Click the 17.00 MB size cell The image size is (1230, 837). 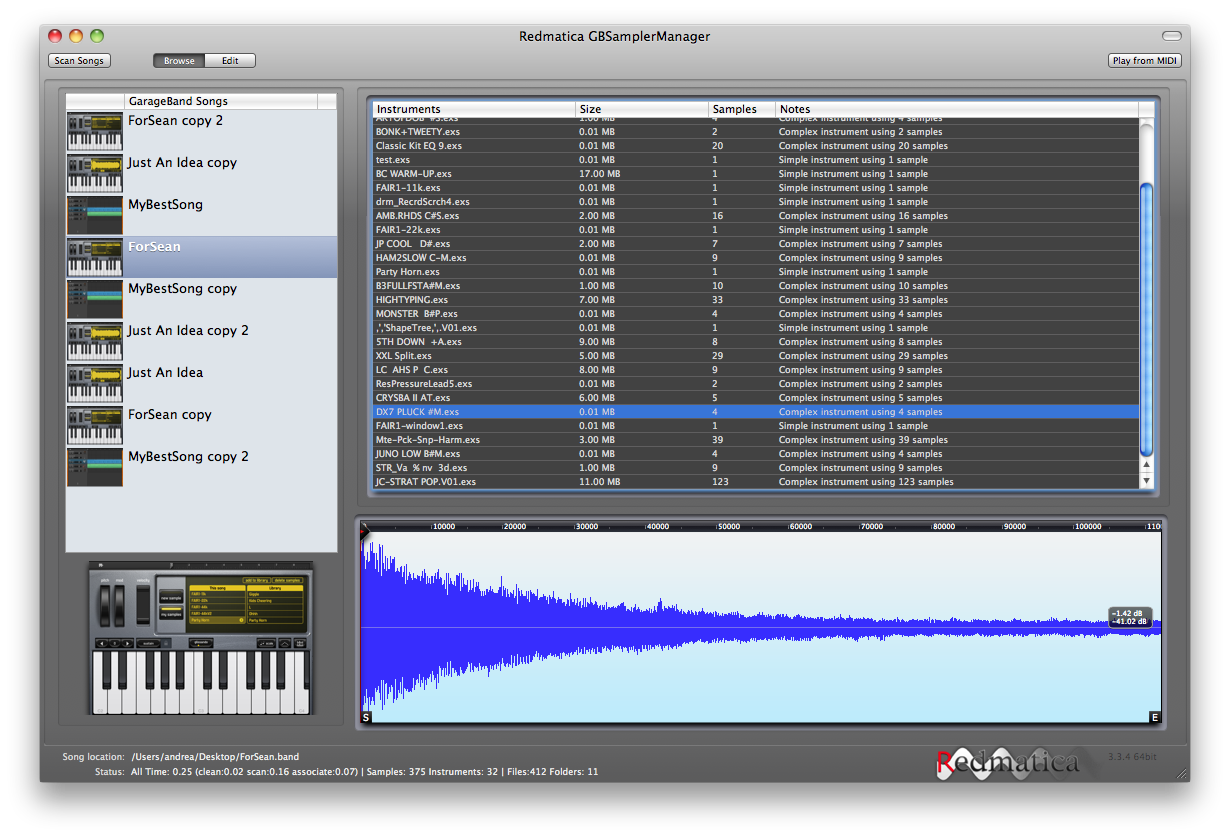[600, 174]
